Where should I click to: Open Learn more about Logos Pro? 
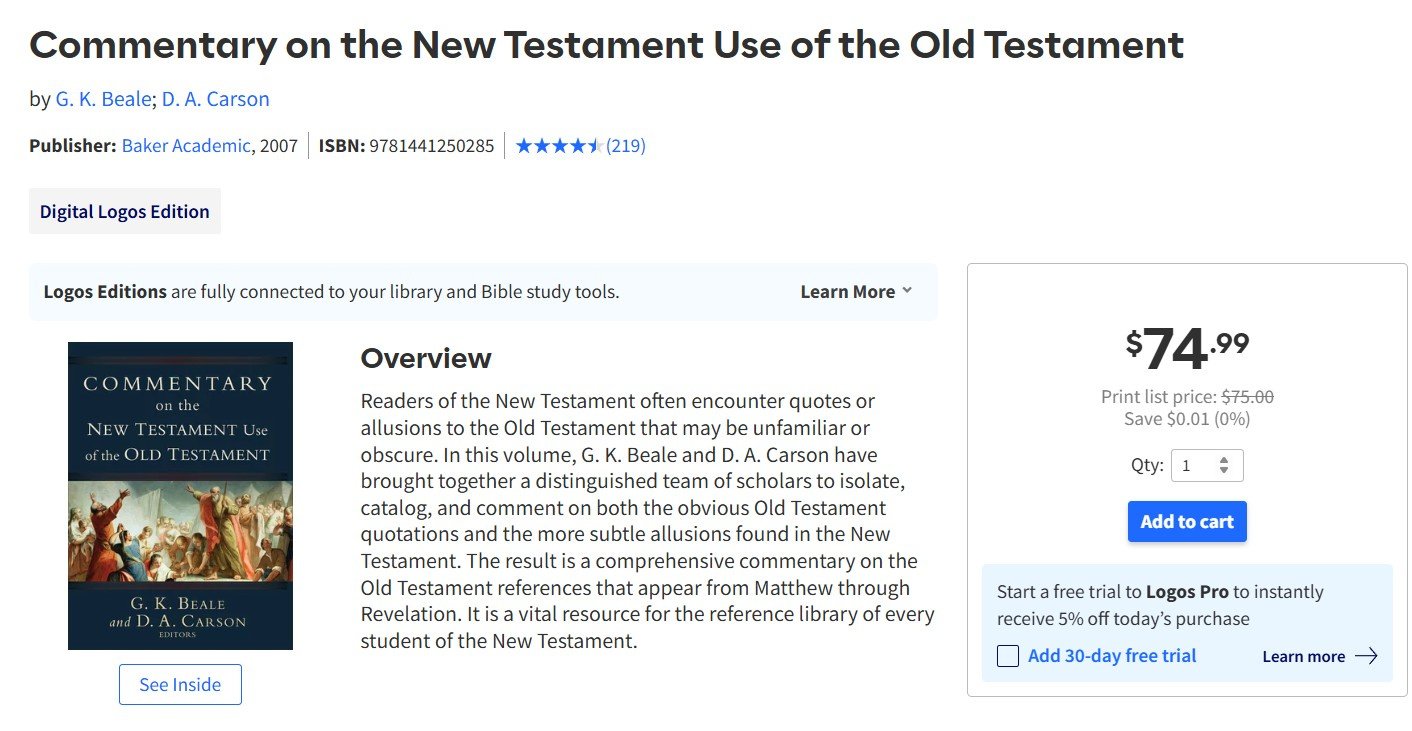1303,657
